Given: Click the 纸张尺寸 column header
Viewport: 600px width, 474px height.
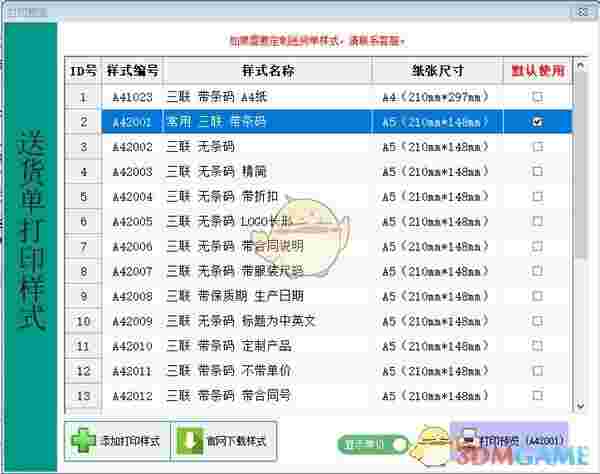Looking at the screenshot, I should coord(437,71).
